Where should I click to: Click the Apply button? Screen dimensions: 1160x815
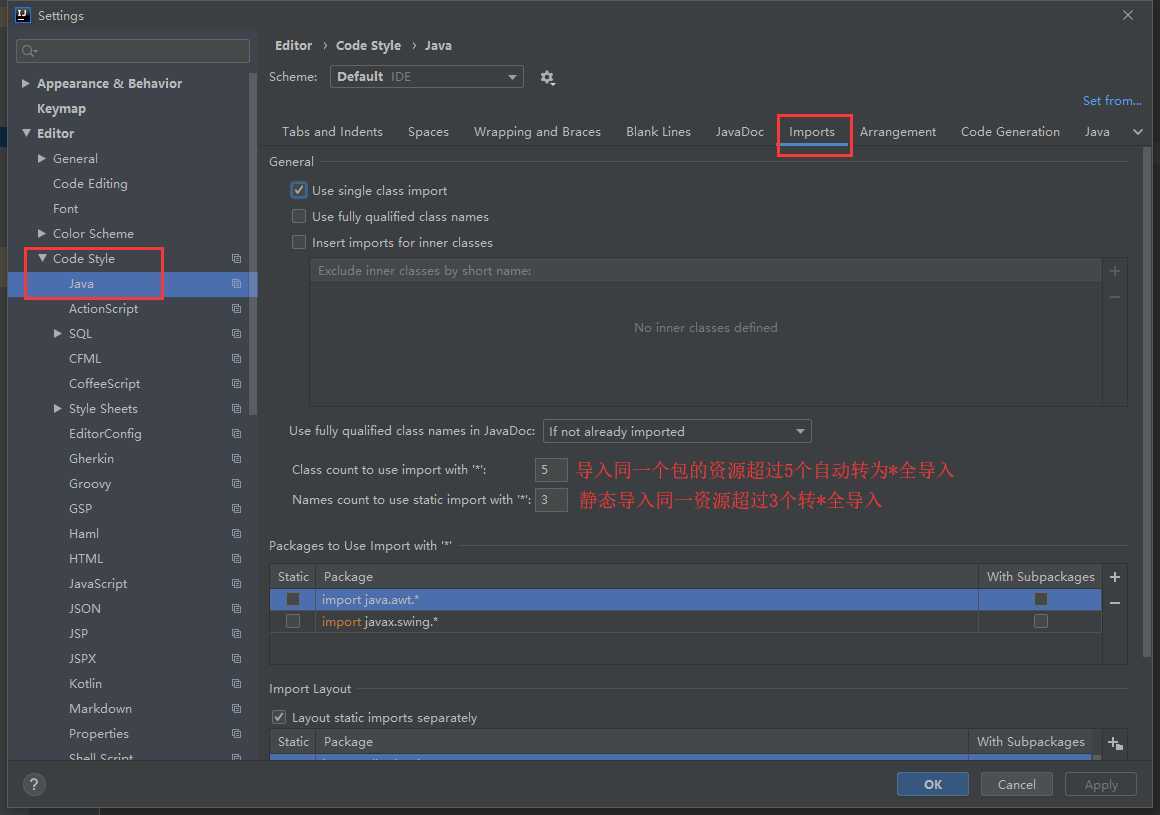pyautogui.click(x=1101, y=785)
